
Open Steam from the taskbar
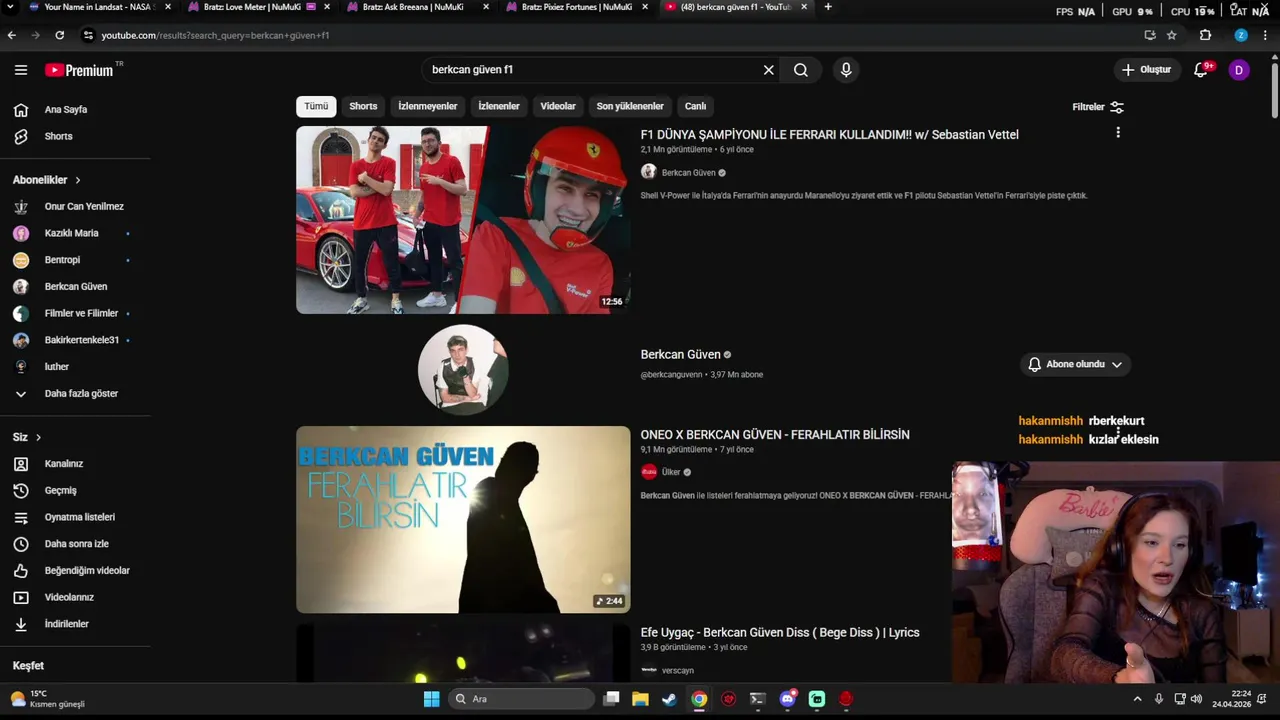coord(669,699)
